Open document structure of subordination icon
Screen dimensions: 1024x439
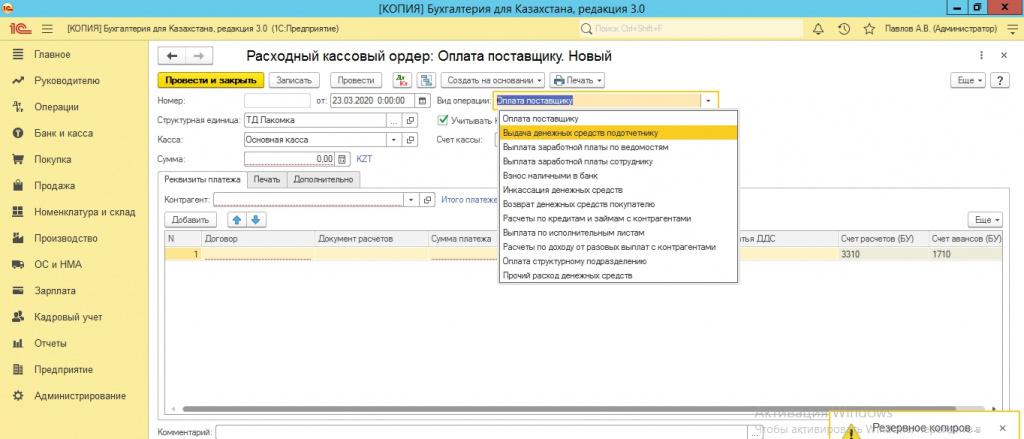click(x=427, y=80)
